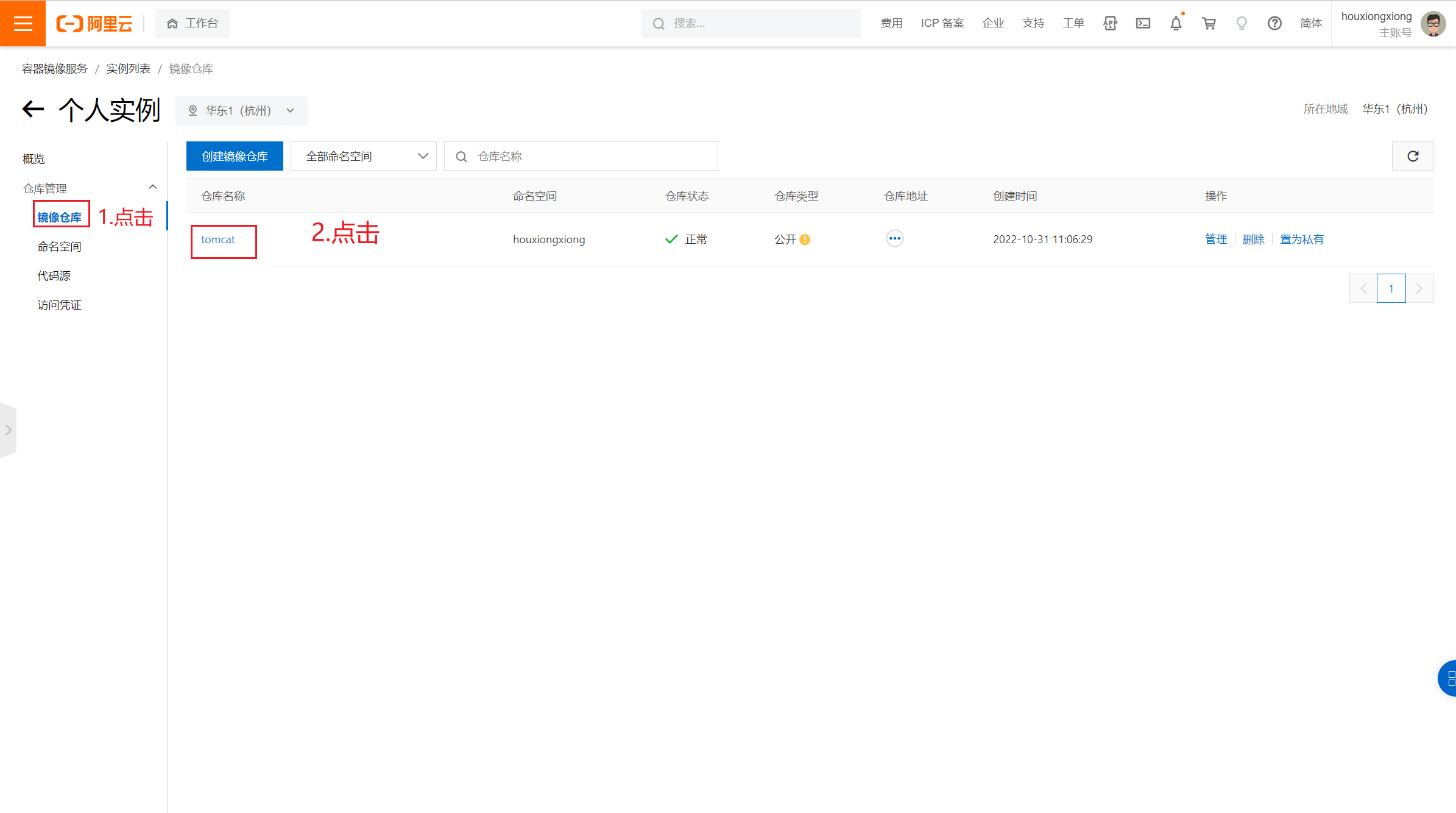Image resolution: width=1456 pixels, height=813 pixels.
Task: Click the 创建镜像仓库 button
Action: [235, 156]
